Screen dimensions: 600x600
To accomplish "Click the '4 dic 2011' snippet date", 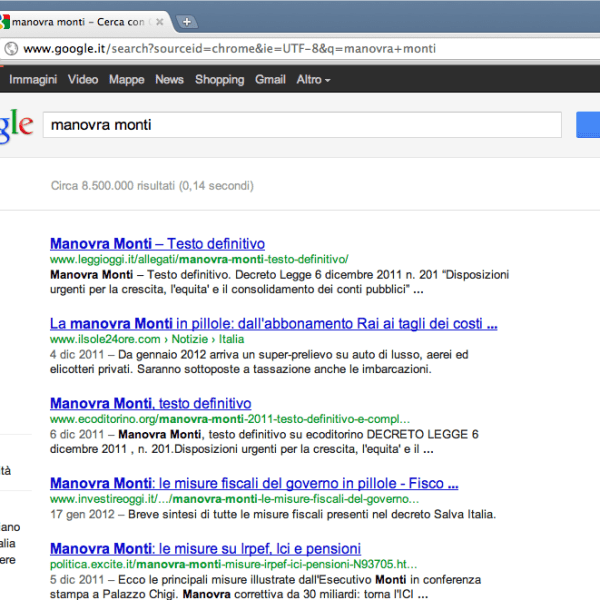I will pos(77,355).
